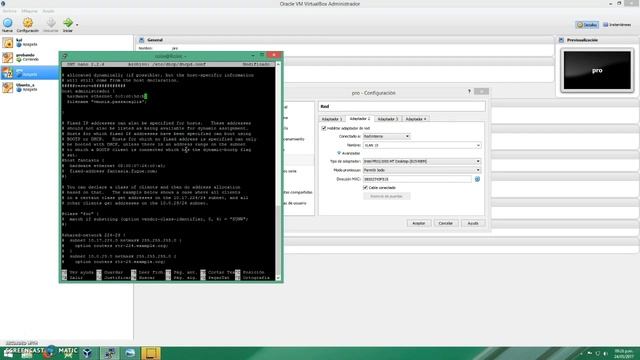This screenshot has height=360, width=640.
Task: Click the question mark help icon in dialog title
Action: coord(469,91)
